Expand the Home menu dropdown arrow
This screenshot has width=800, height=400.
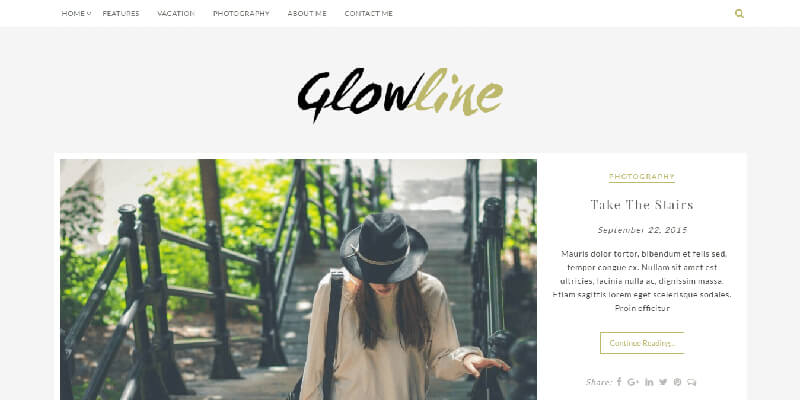click(x=89, y=14)
